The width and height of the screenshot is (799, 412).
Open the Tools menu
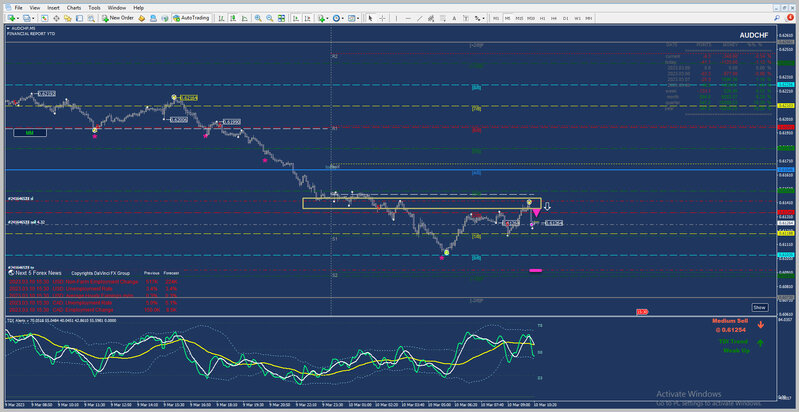point(94,8)
